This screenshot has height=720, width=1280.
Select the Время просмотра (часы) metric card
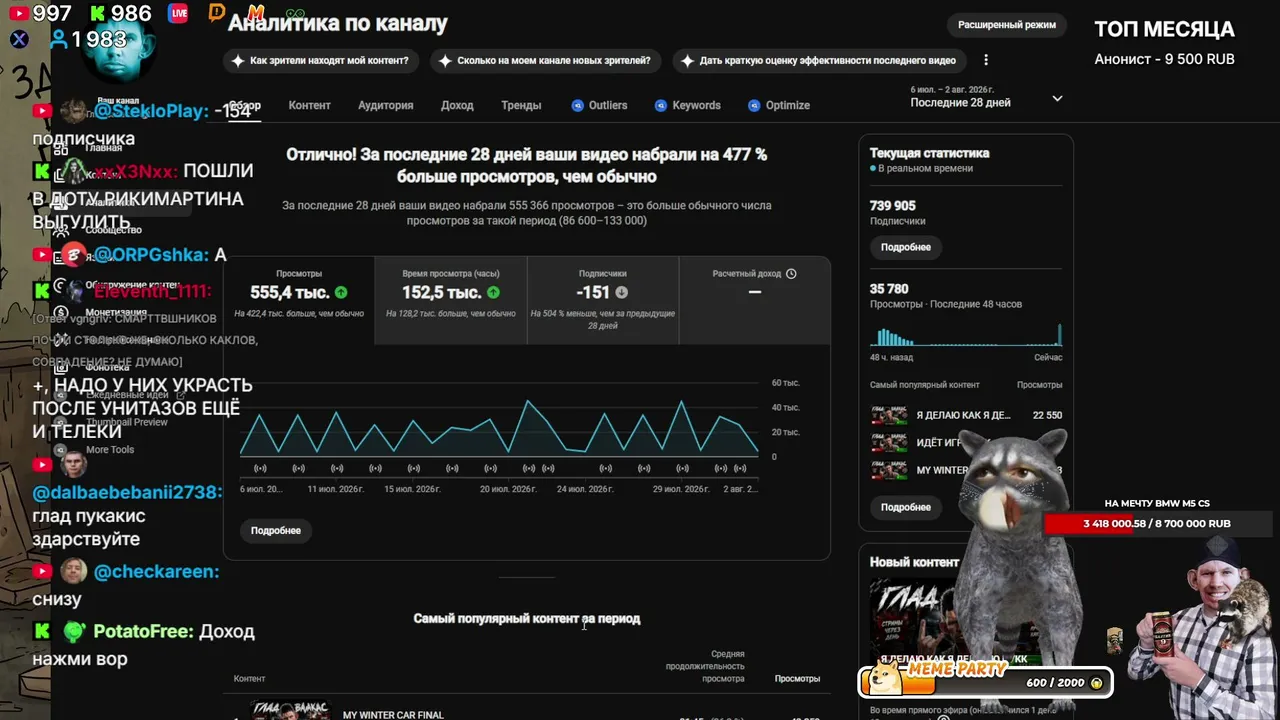(x=451, y=300)
